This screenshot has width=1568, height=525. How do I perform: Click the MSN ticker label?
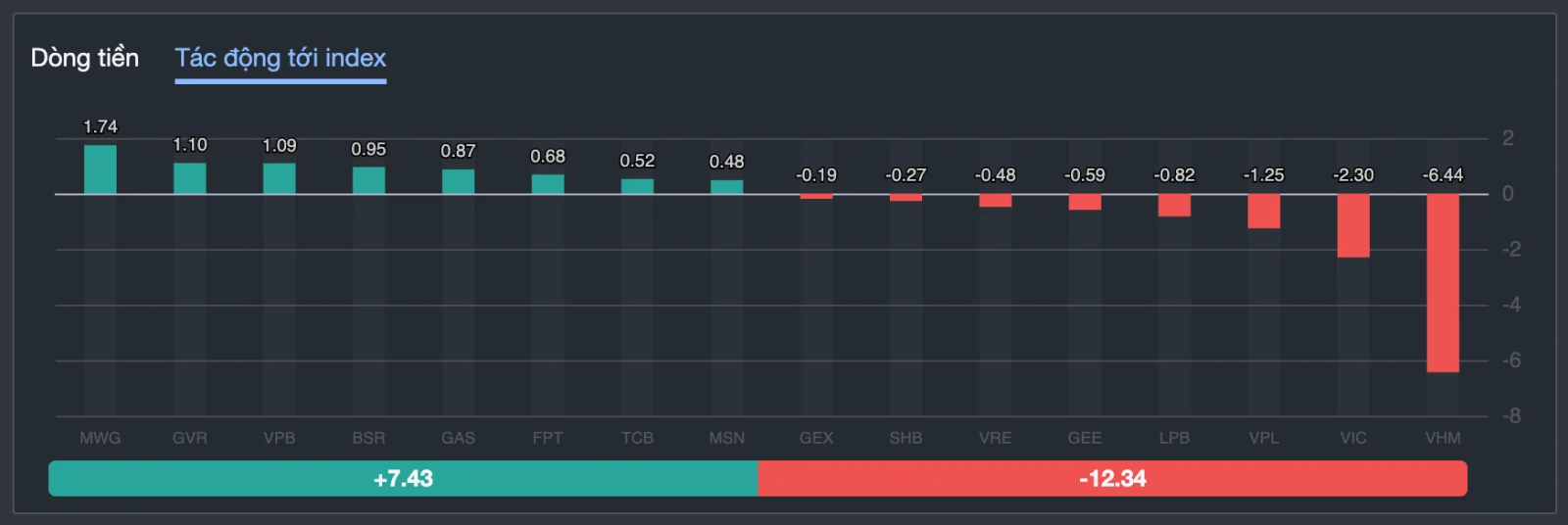(727, 438)
